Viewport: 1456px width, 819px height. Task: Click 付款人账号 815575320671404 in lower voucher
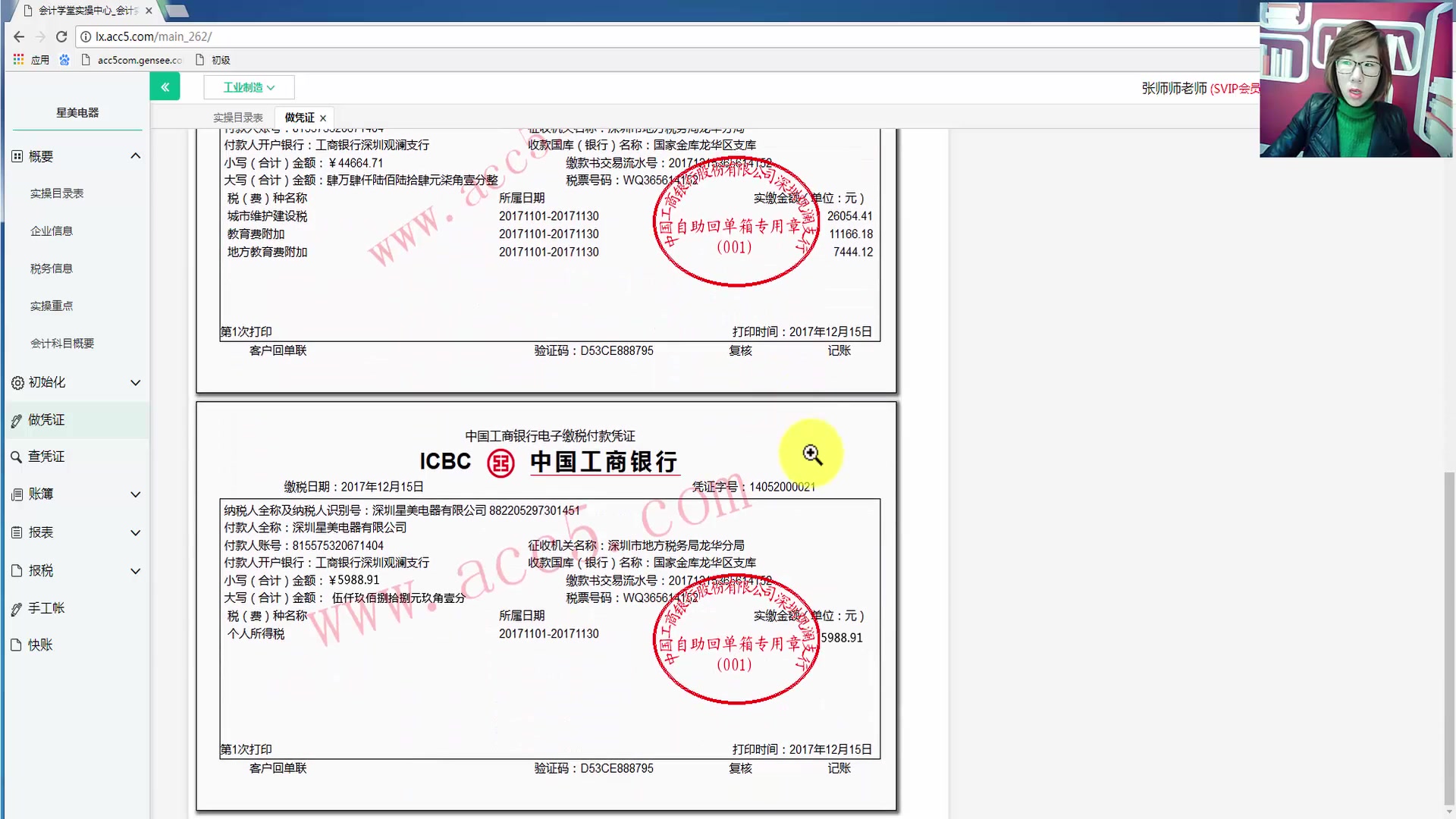[304, 545]
